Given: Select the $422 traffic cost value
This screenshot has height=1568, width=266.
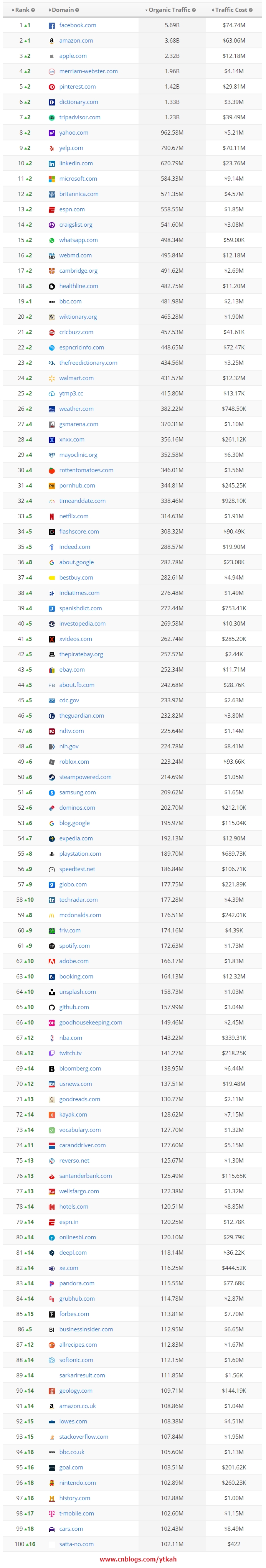Looking at the screenshot, I should click(x=235, y=1544).
